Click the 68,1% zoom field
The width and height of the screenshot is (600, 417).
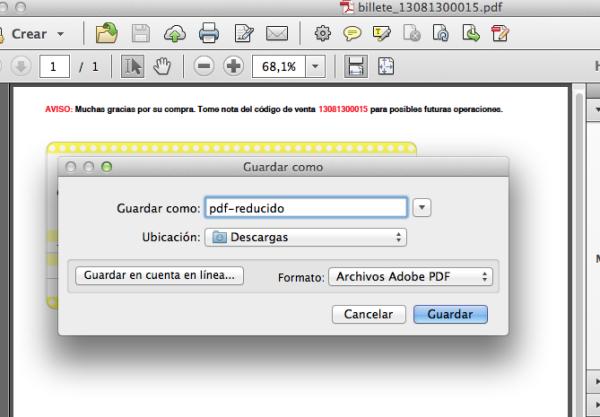coord(279,67)
